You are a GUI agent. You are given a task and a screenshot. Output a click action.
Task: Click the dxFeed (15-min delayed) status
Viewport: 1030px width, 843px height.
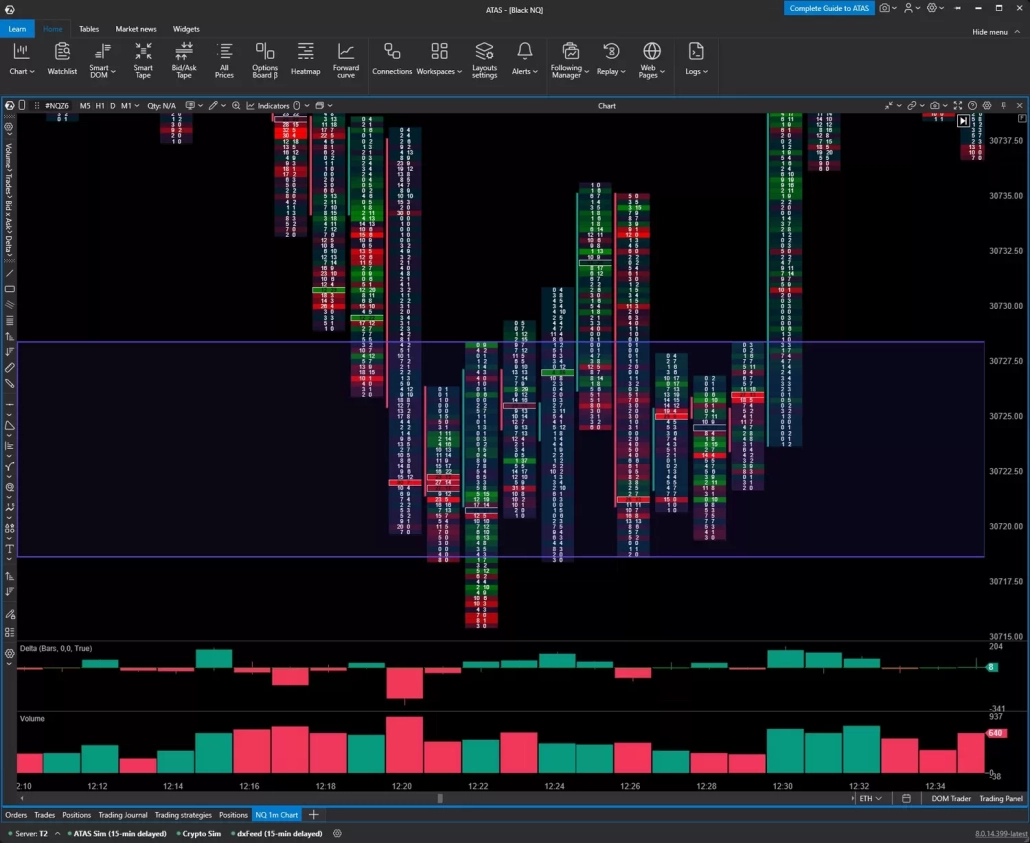coord(279,833)
